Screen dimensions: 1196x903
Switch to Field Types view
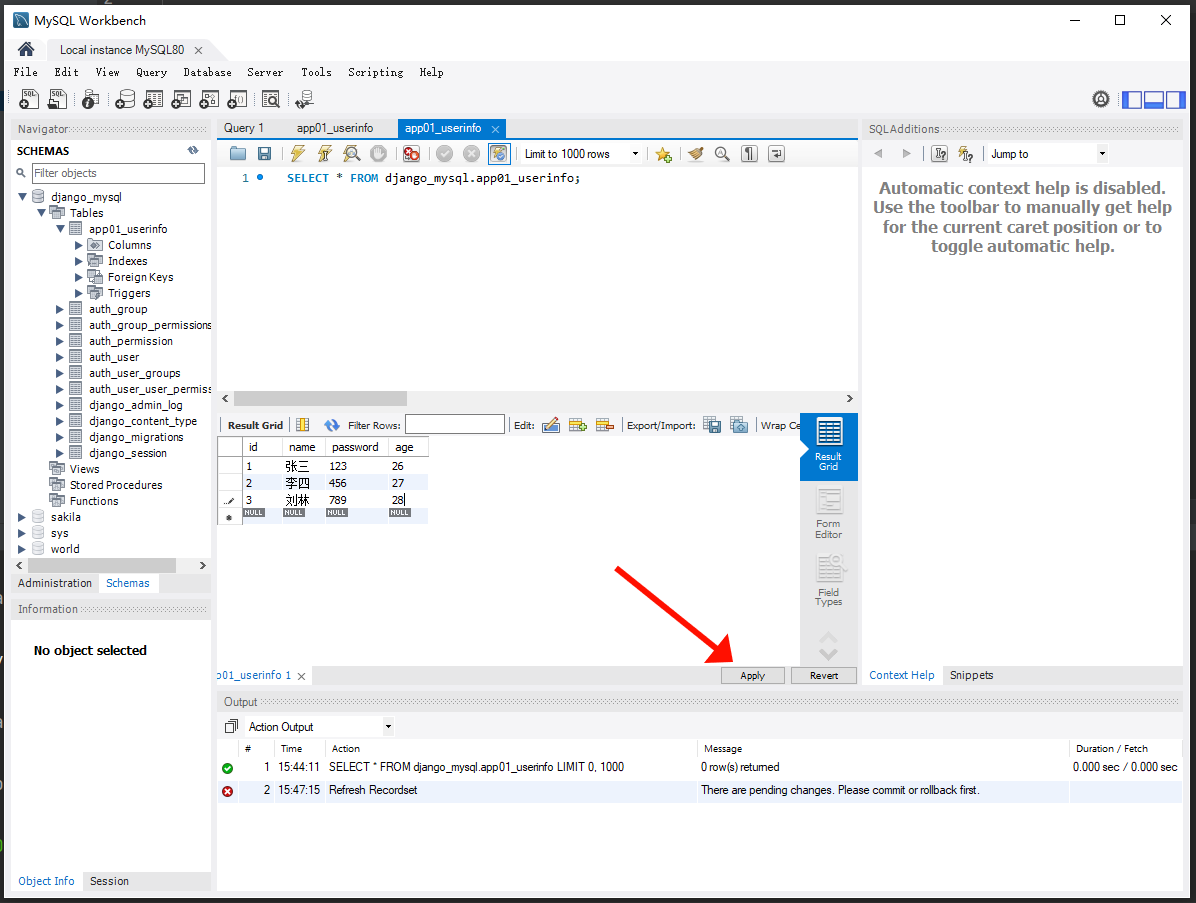point(828,580)
